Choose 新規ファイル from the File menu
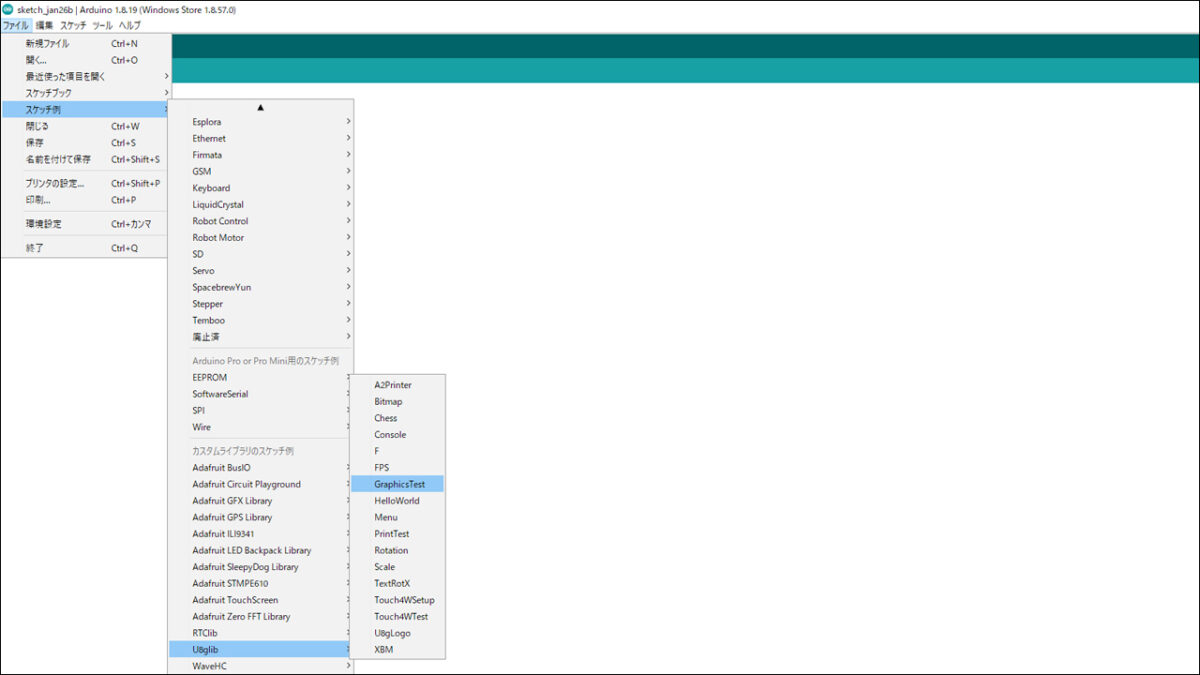 [x=48, y=44]
